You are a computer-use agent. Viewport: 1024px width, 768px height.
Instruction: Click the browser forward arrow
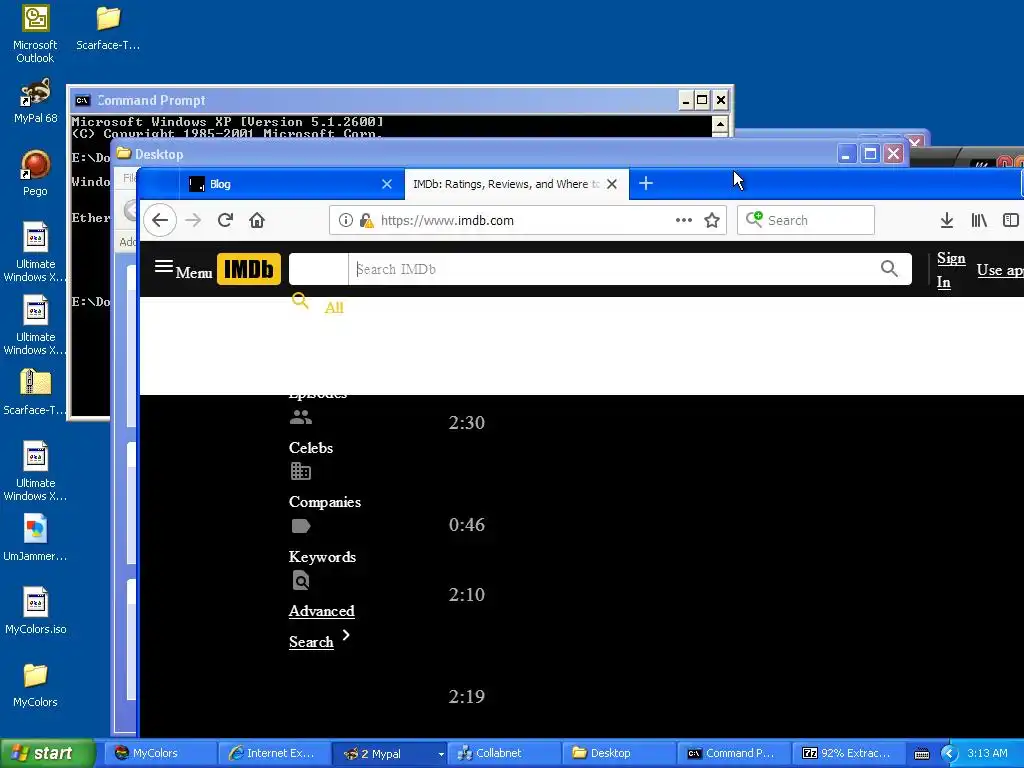click(193, 220)
